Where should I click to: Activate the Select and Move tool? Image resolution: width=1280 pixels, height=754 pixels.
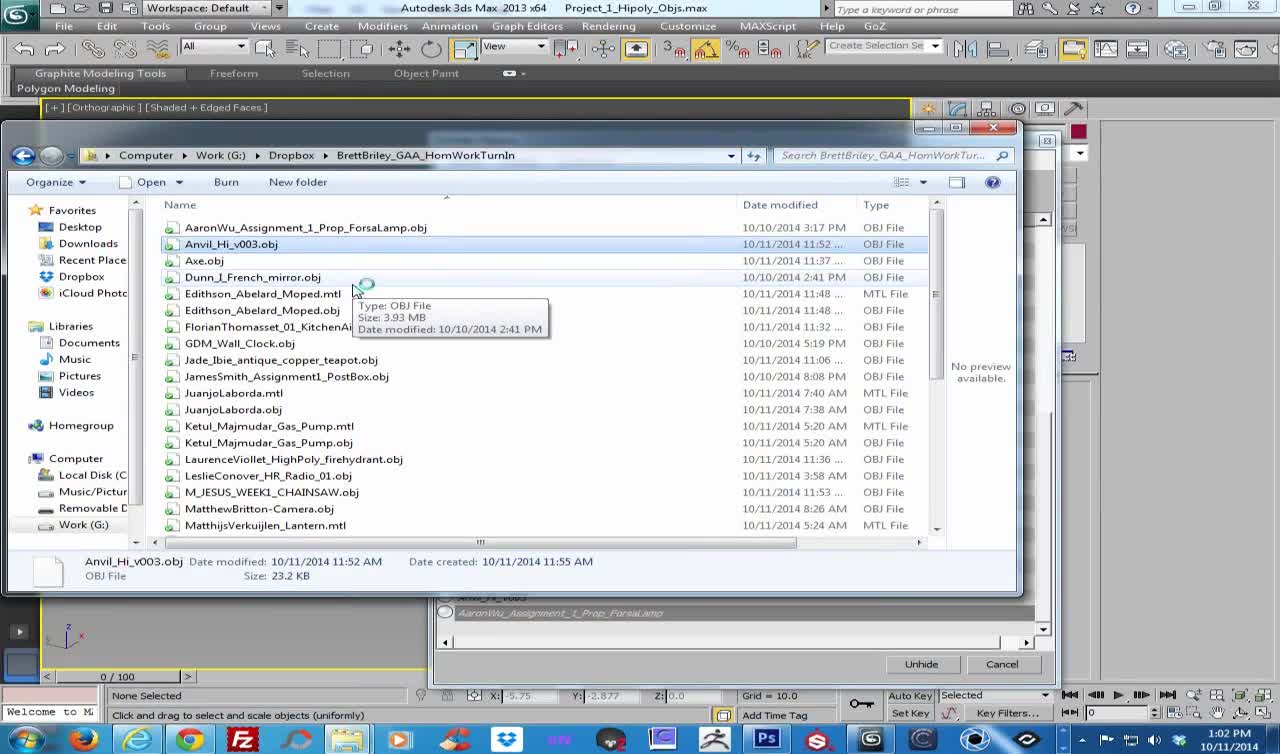[399, 48]
